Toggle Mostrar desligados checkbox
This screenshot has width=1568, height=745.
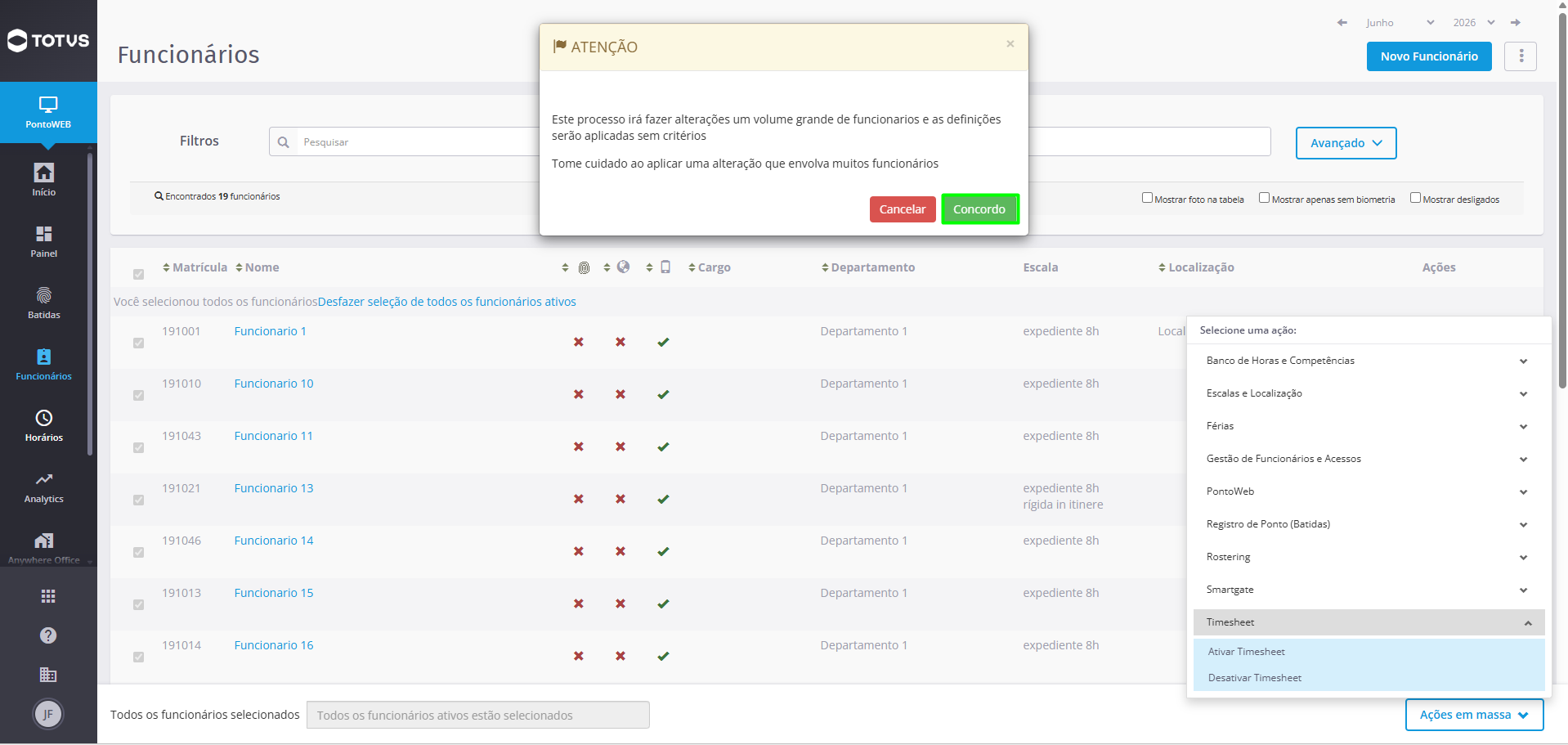[x=1415, y=198]
